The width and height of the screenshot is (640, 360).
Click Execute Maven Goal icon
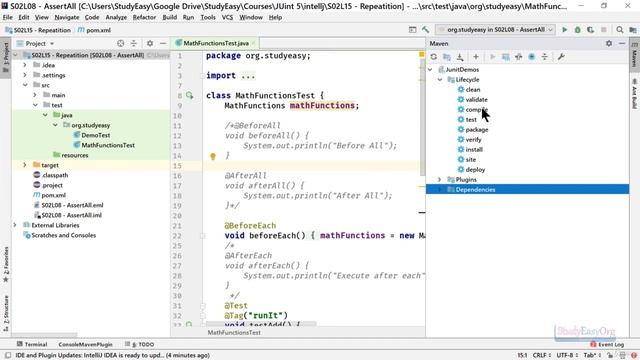[506, 57]
